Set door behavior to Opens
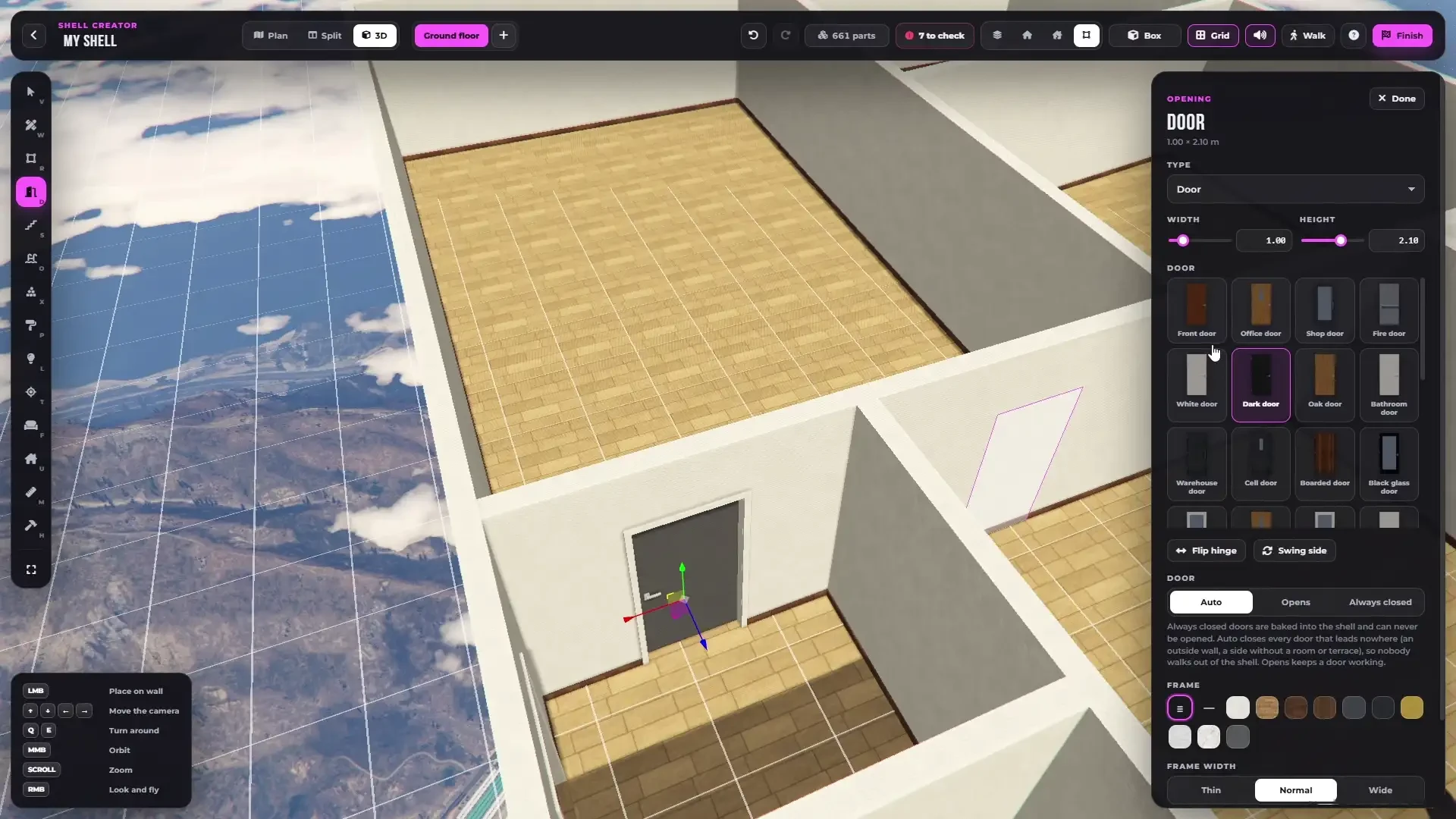Viewport: 1456px width, 819px height. coord(1295,602)
